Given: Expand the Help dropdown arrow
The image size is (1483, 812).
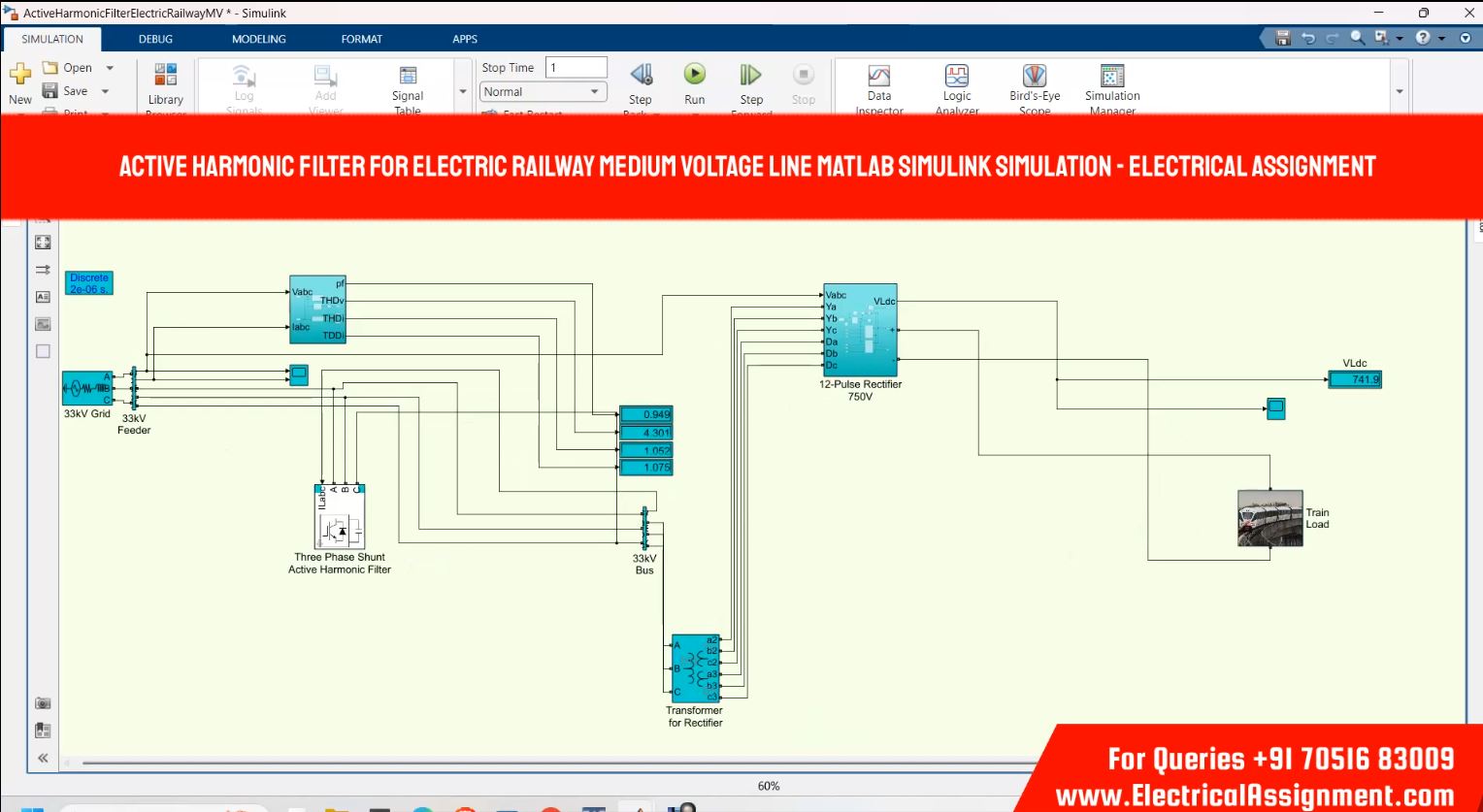Looking at the screenshot, I should point(1441,39).
